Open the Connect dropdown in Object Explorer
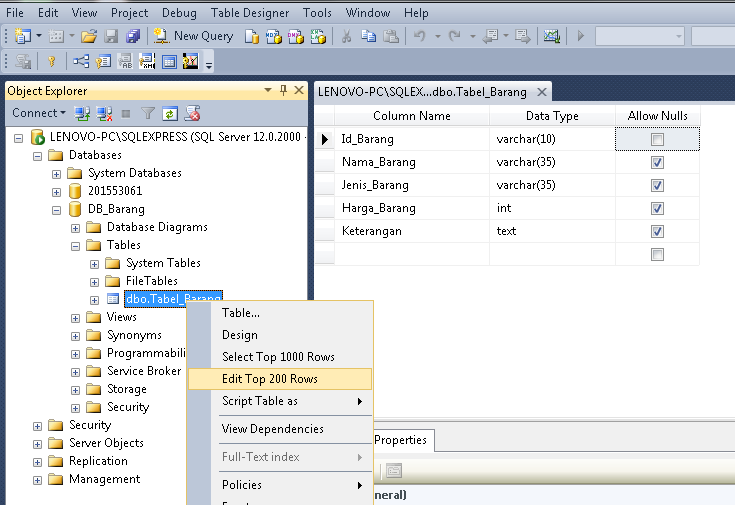Viewport: 735px width, 505px height. [38, 113]
